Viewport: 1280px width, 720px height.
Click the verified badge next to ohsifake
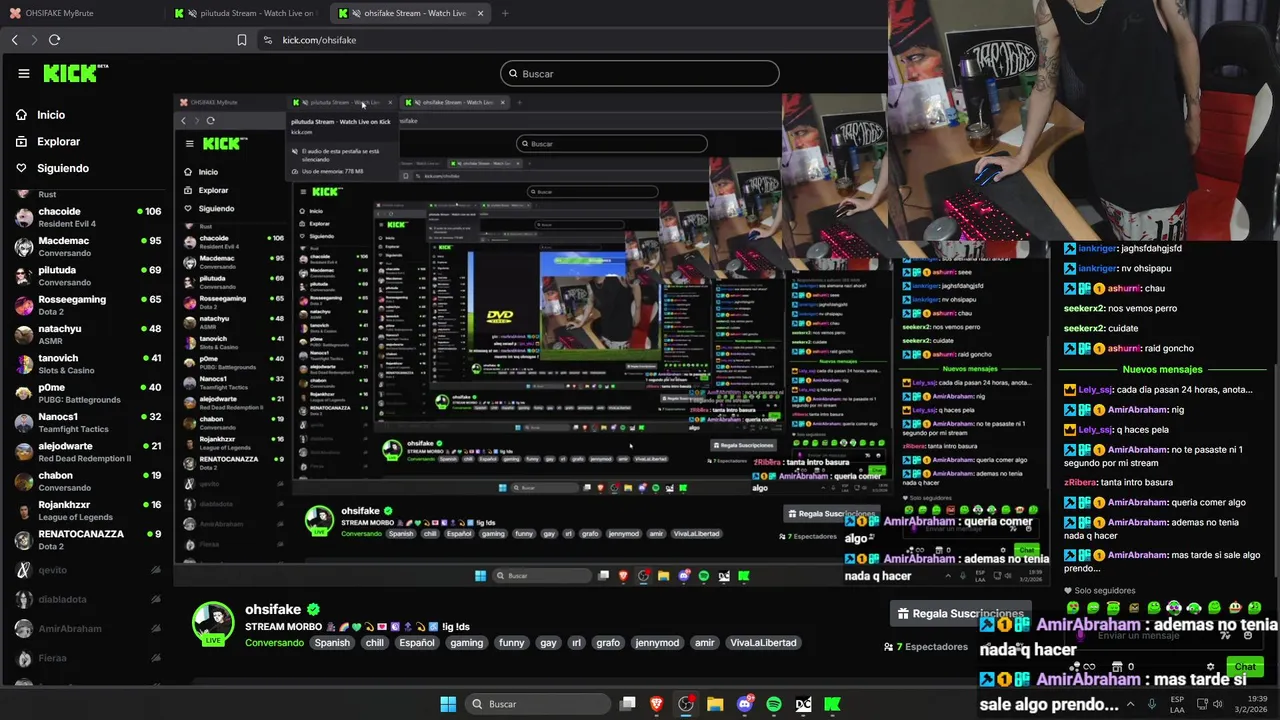(x=313, y=609)
